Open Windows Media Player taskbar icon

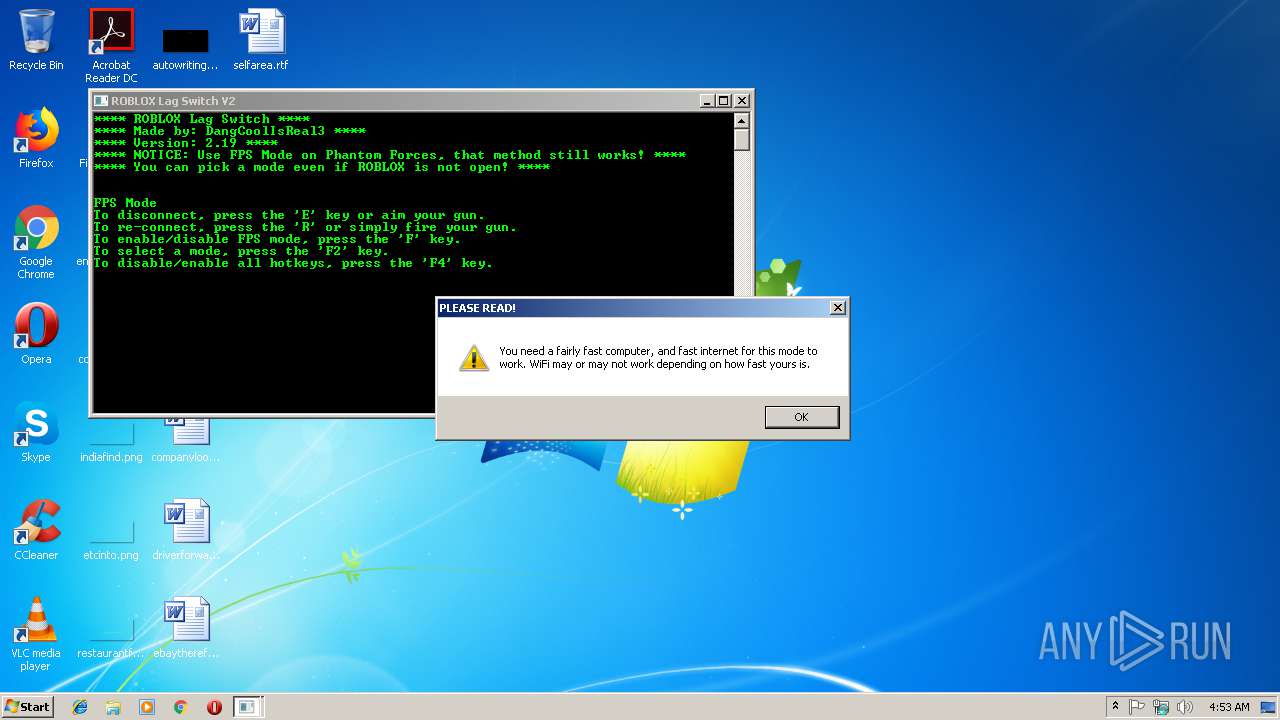(x=147, y=707)
